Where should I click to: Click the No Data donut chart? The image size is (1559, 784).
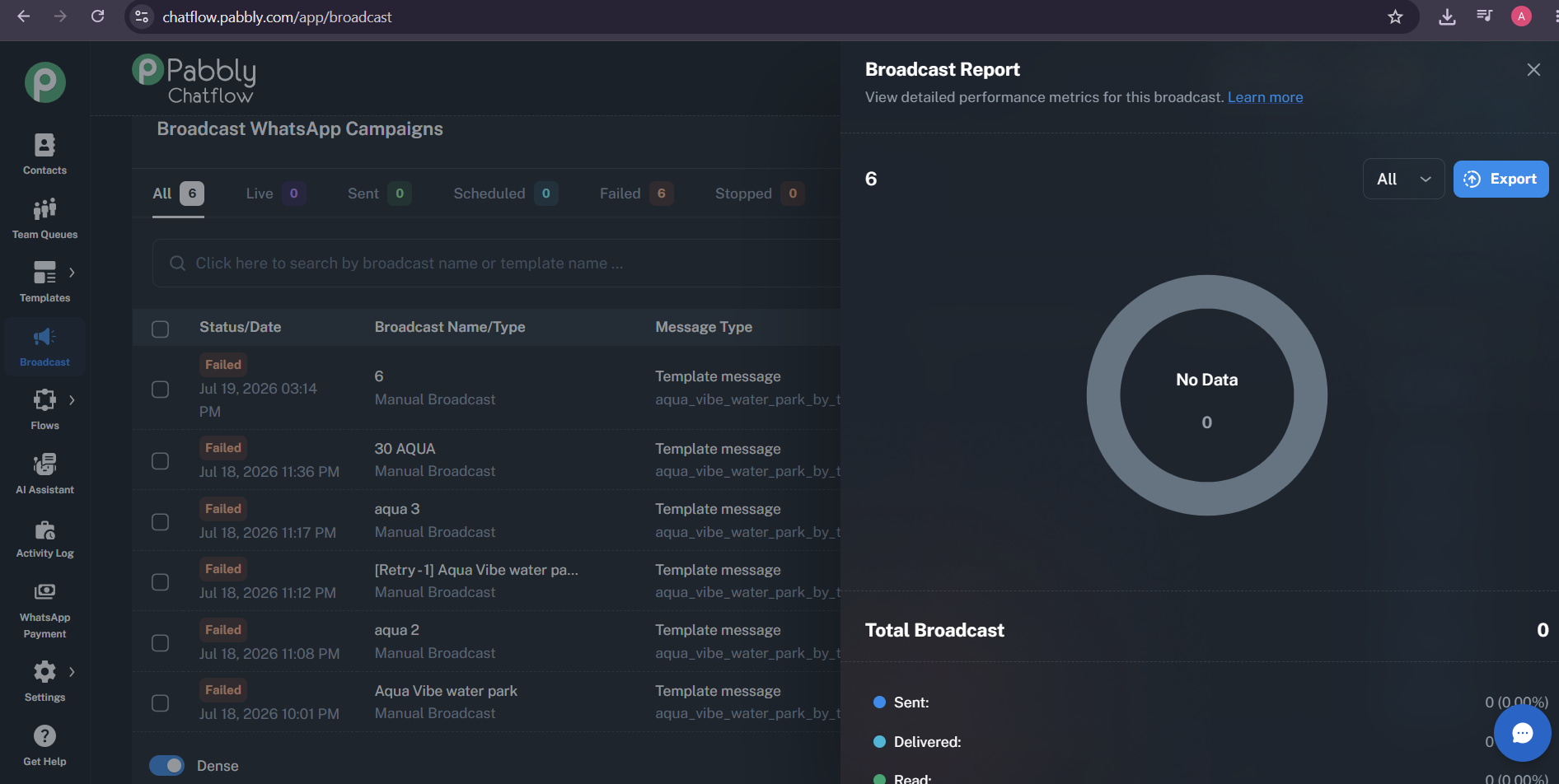[1206, 395]
